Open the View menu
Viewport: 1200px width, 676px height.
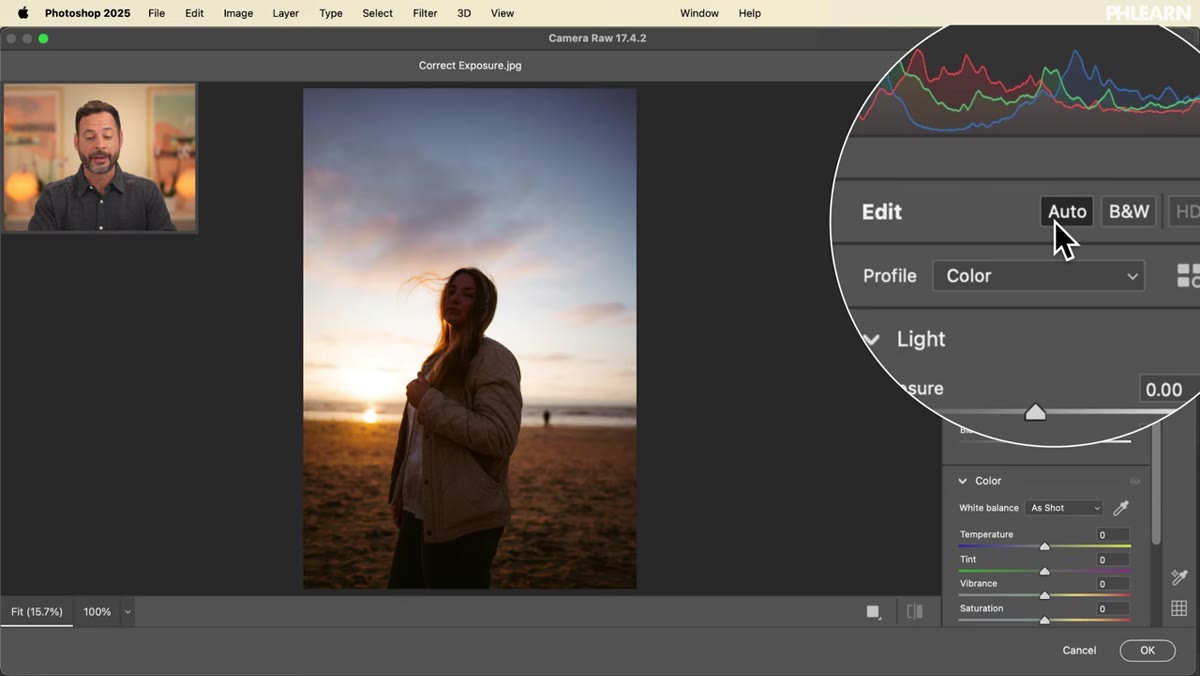[502, 13]
